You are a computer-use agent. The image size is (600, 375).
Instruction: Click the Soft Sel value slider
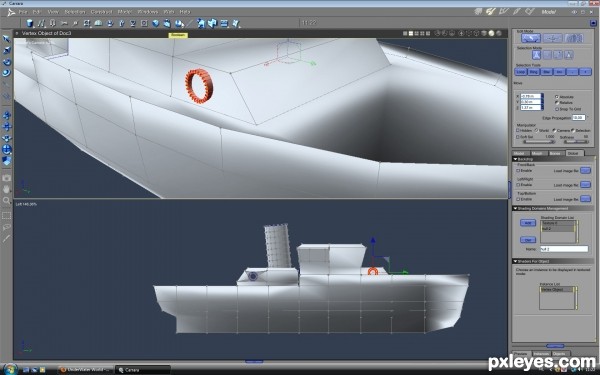[x=539, y=141]
